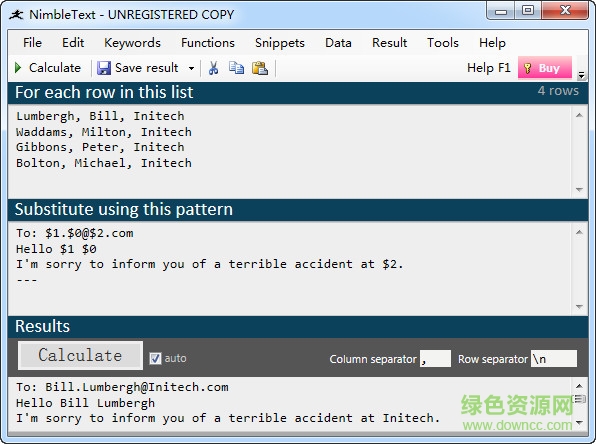Viewport: 596px width, 444px height.
Task: Click the row 'Gibbons, Peter, Initech'
Action: 100,147
